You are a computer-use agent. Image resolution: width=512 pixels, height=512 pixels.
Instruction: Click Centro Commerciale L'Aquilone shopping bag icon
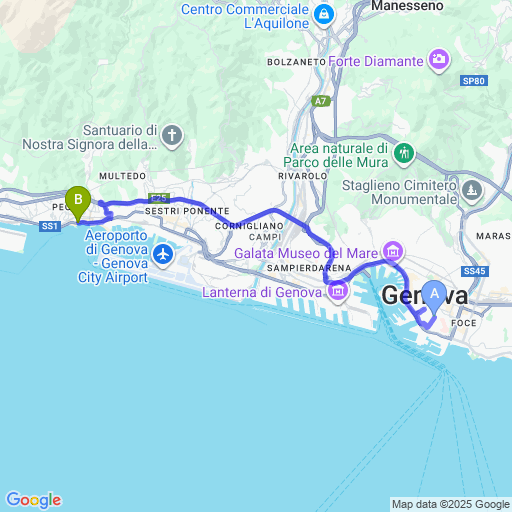point(324,15)
